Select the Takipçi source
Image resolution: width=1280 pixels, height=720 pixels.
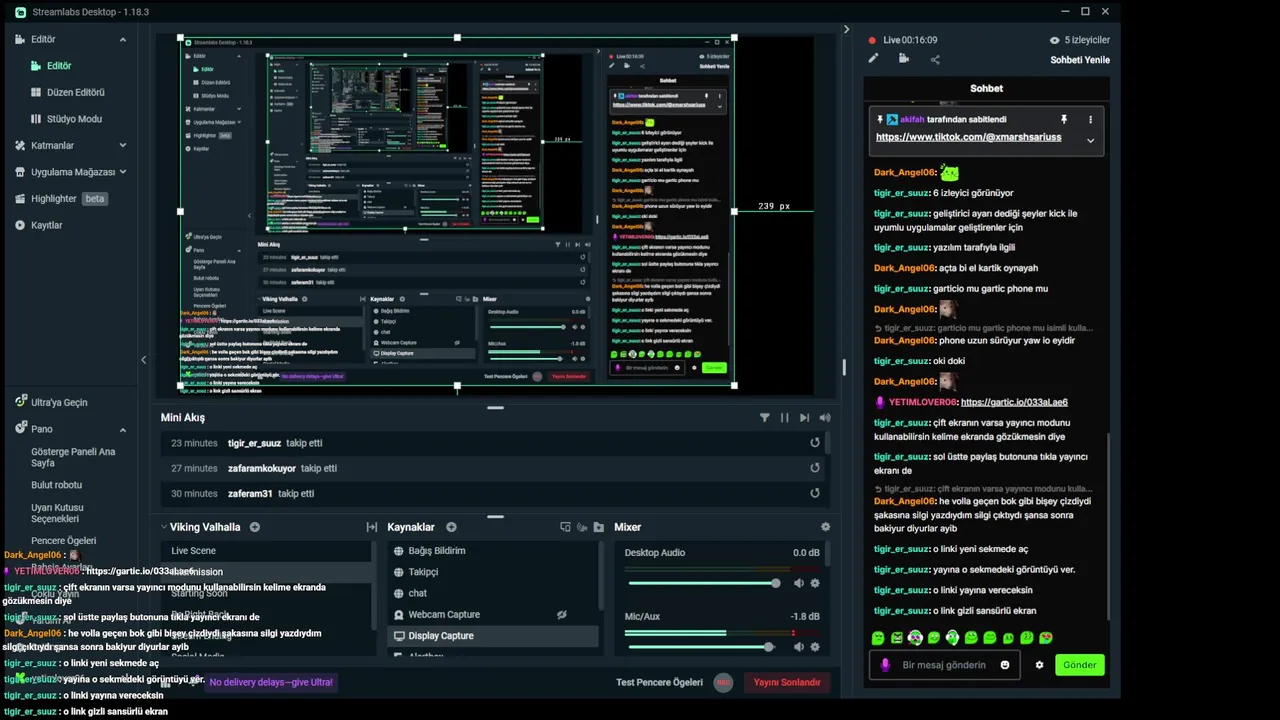click(x=493, y=572)
